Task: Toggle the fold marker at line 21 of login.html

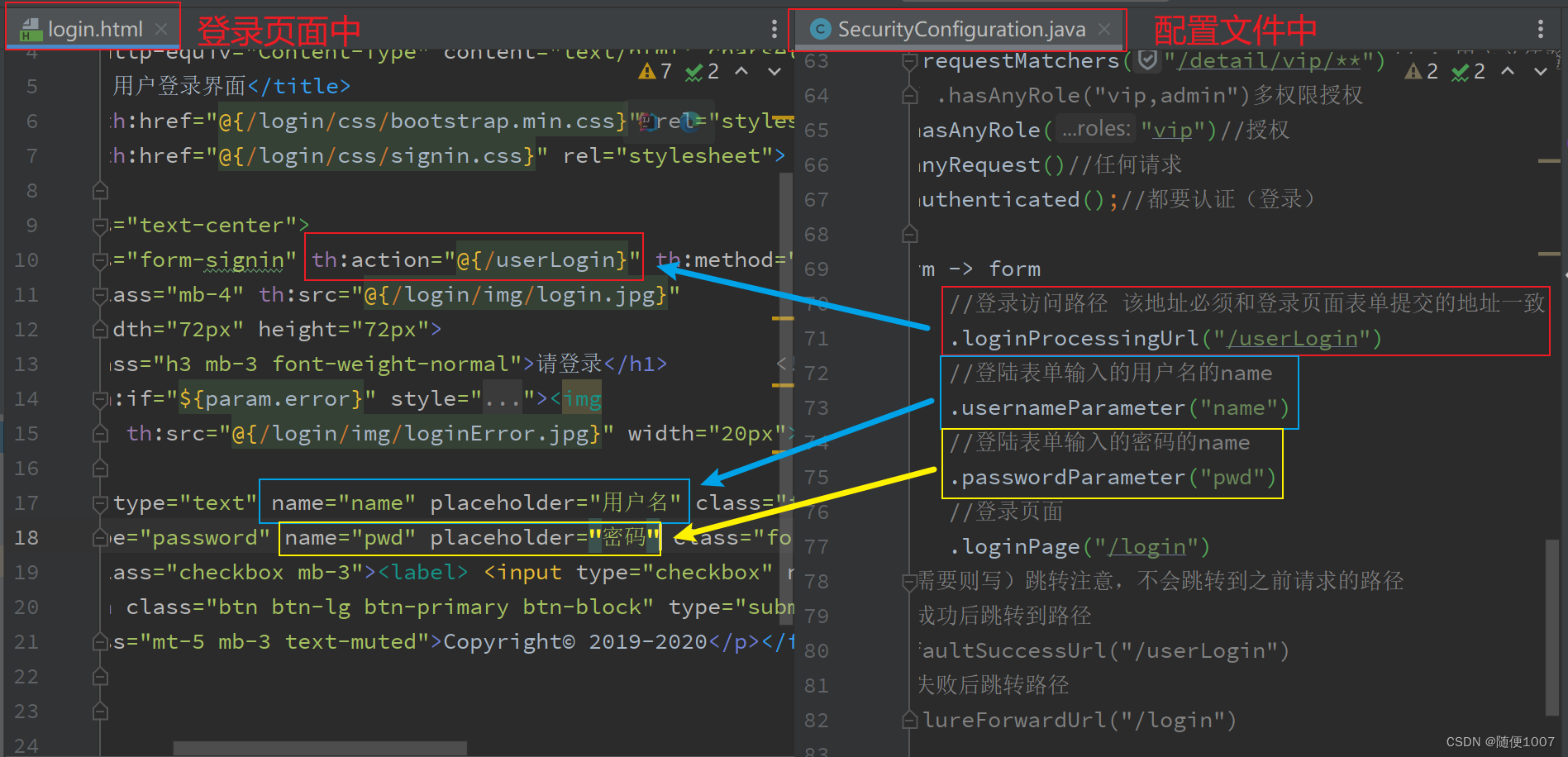Action: click(100, 642)
